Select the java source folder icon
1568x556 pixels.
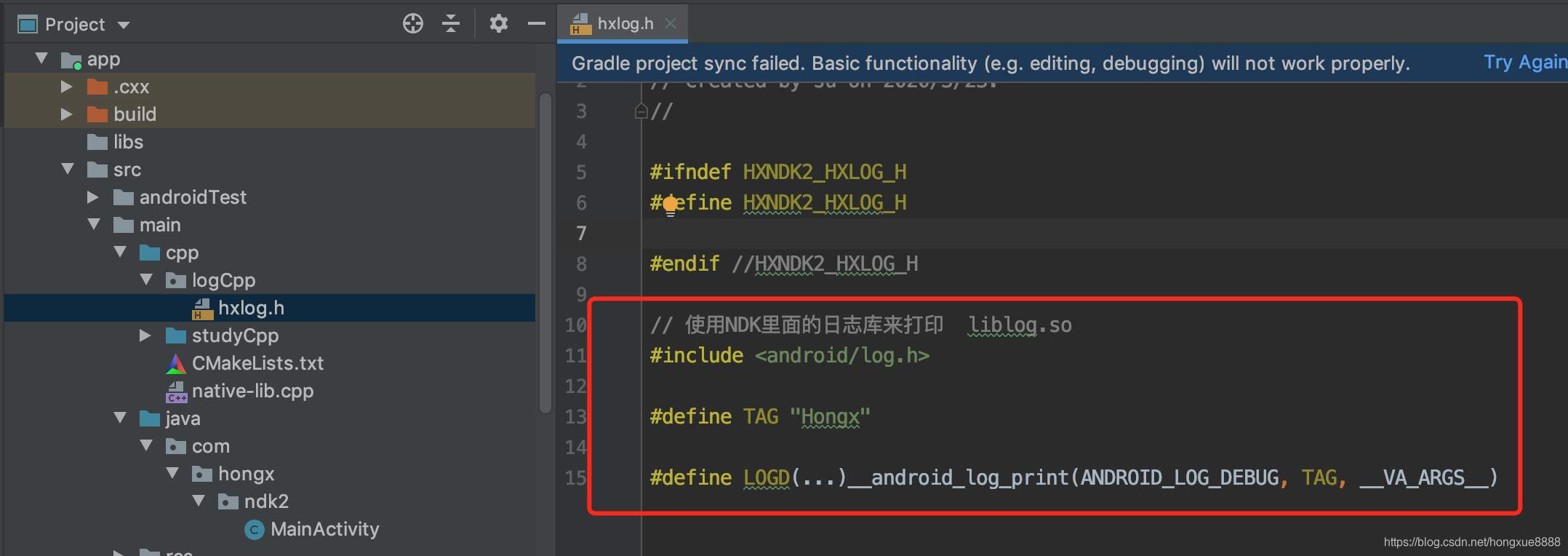150,419
